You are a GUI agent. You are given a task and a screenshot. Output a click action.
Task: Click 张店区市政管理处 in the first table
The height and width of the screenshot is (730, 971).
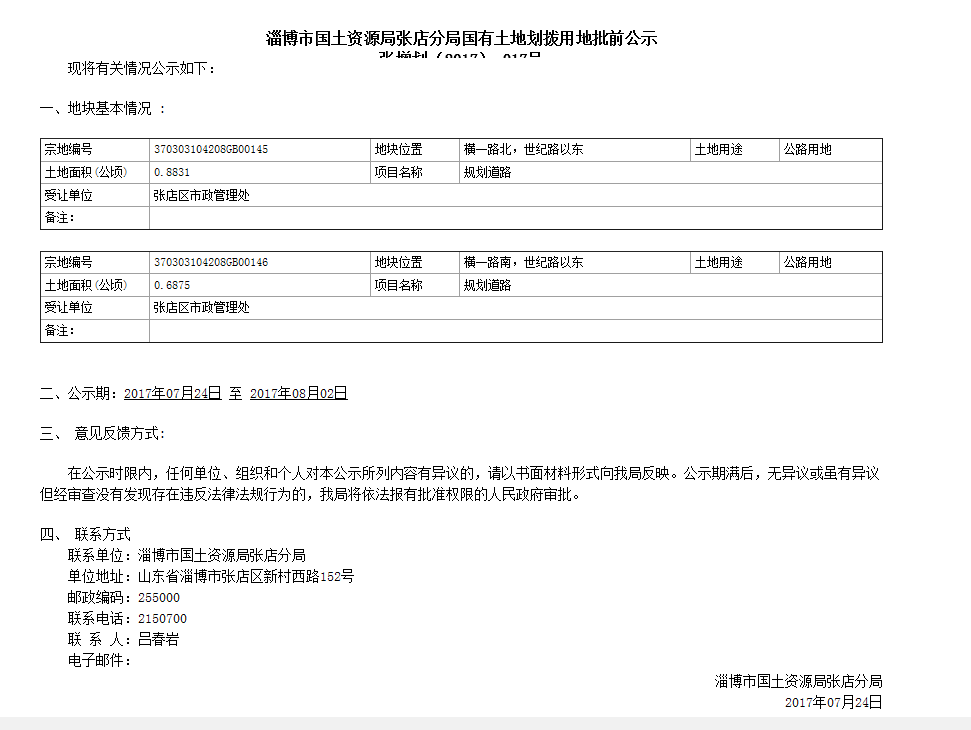[x=201, y=196]
